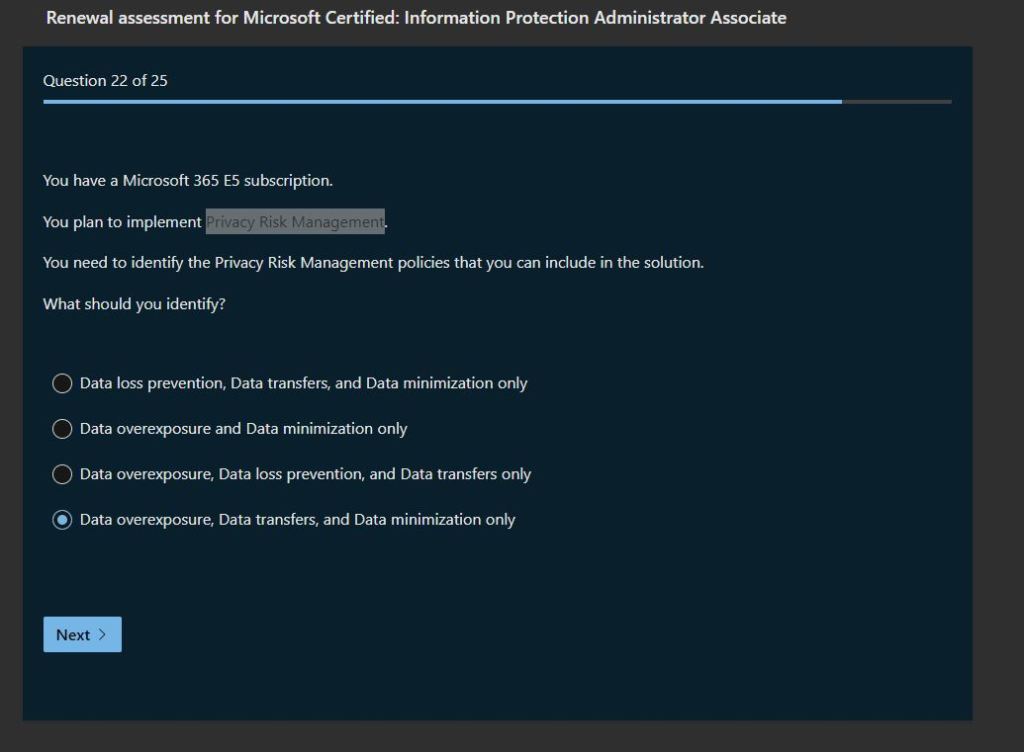Viewport: 1024px width, 752px height.
Task: Click the 'You plan to implement' text
Action: coord(122,222)
